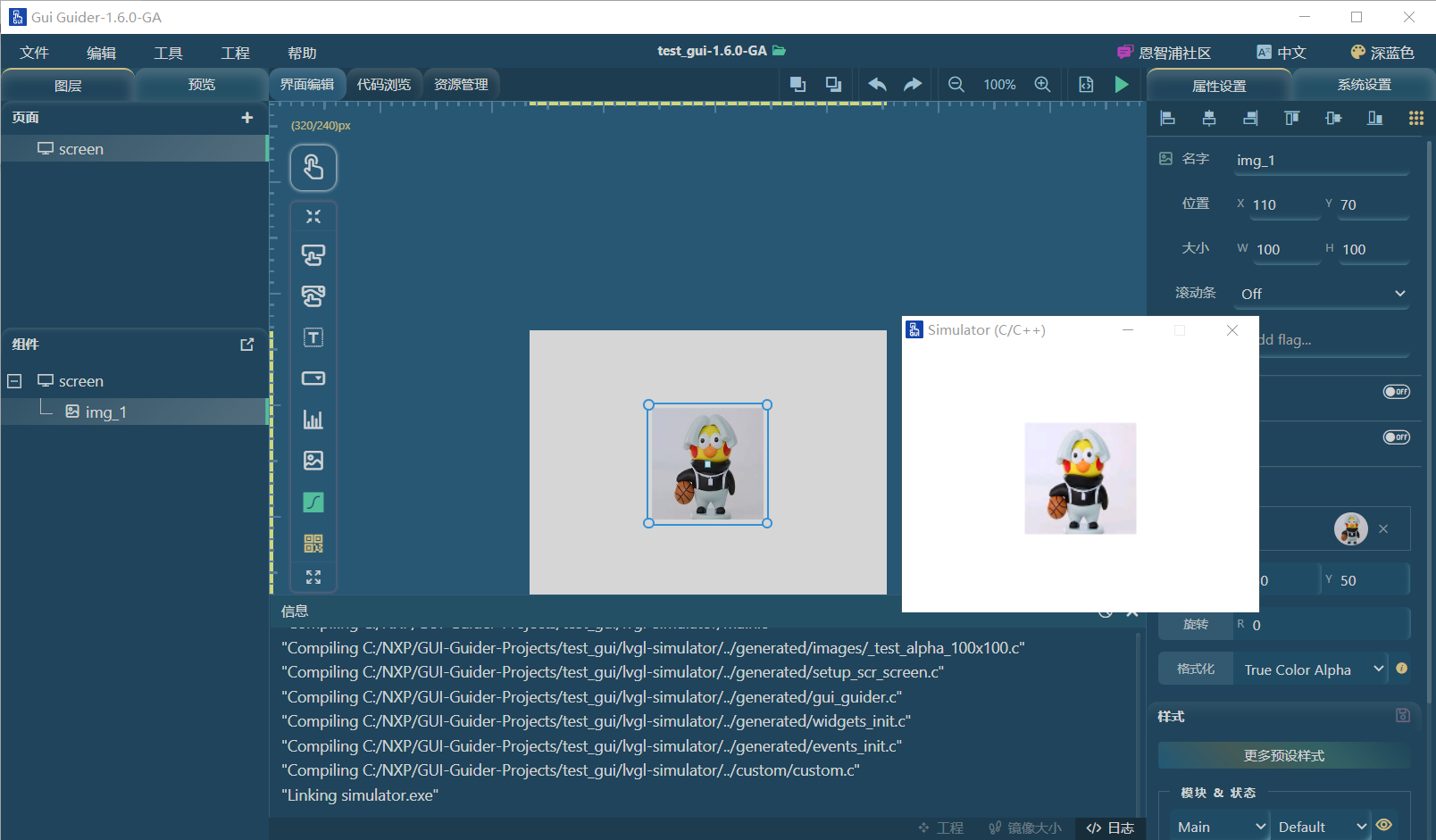The width and height of the screenshot is (1436, 840).
Task: Select the hand pointer tool in widget toolbar
Action: tap(313, 168)
